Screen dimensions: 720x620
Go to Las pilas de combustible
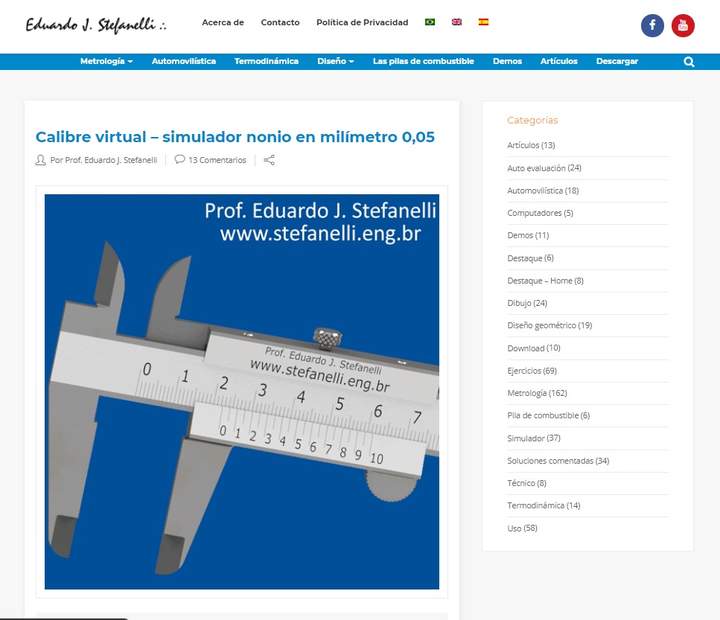click(x=423, y=61)
